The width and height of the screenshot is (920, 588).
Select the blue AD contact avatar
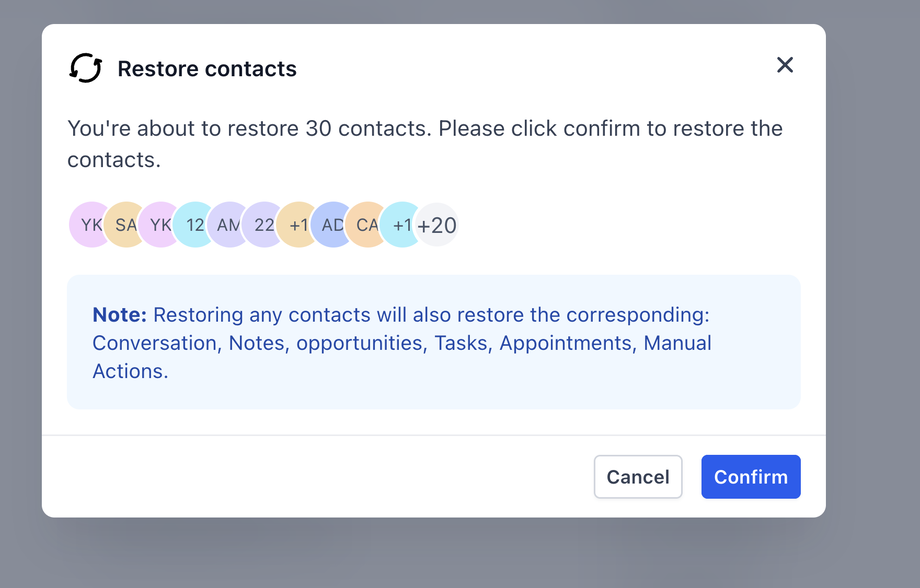pos(332,225)
